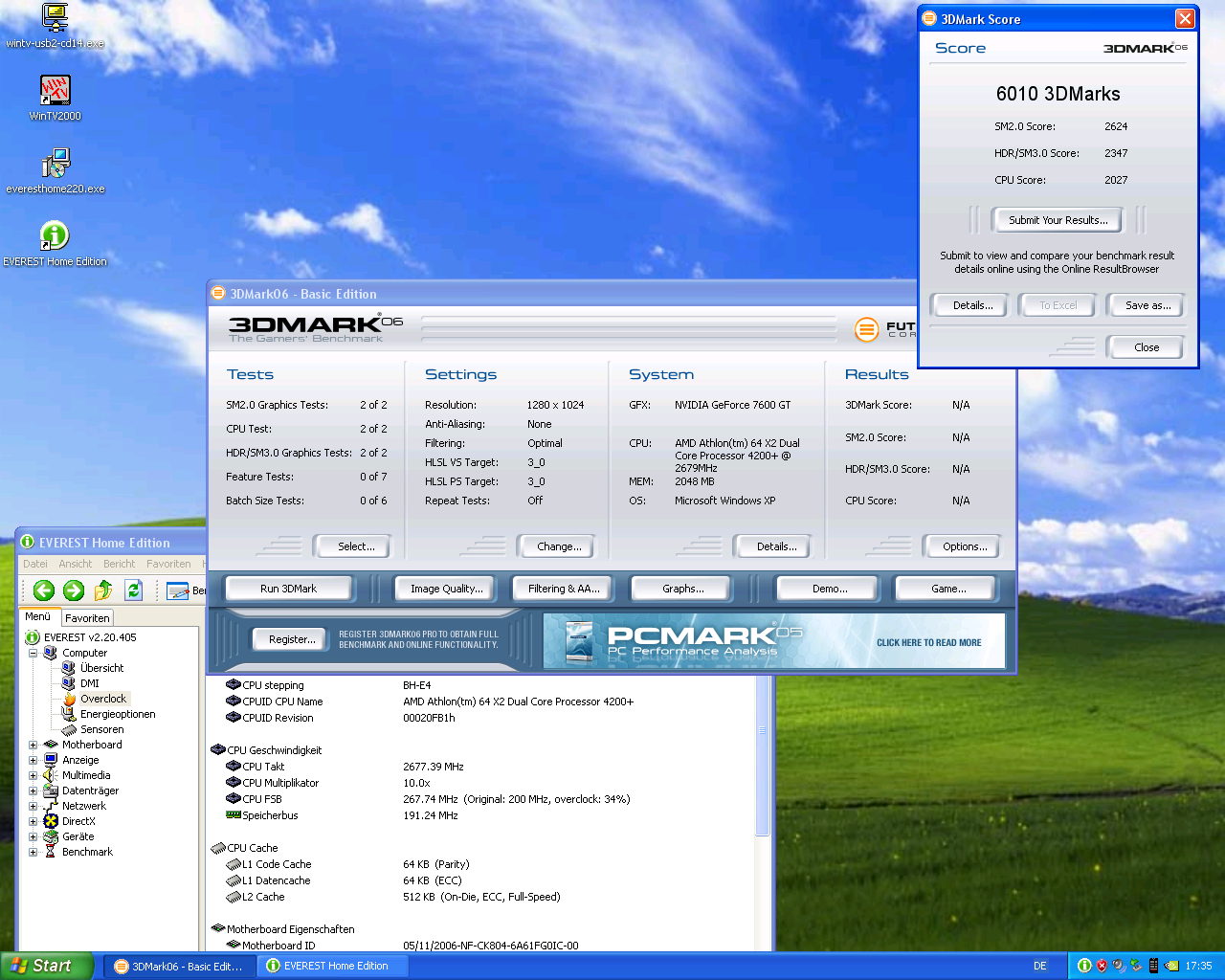
Task: Select DMI in EVEREST tree
Action: point(90,683)
